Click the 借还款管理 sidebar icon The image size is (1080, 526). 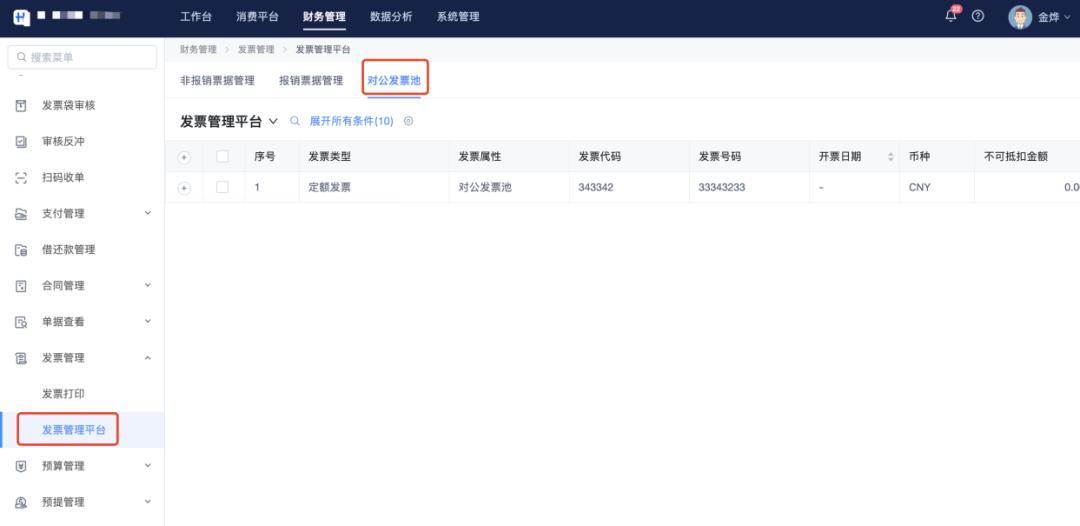pos(21,250)
